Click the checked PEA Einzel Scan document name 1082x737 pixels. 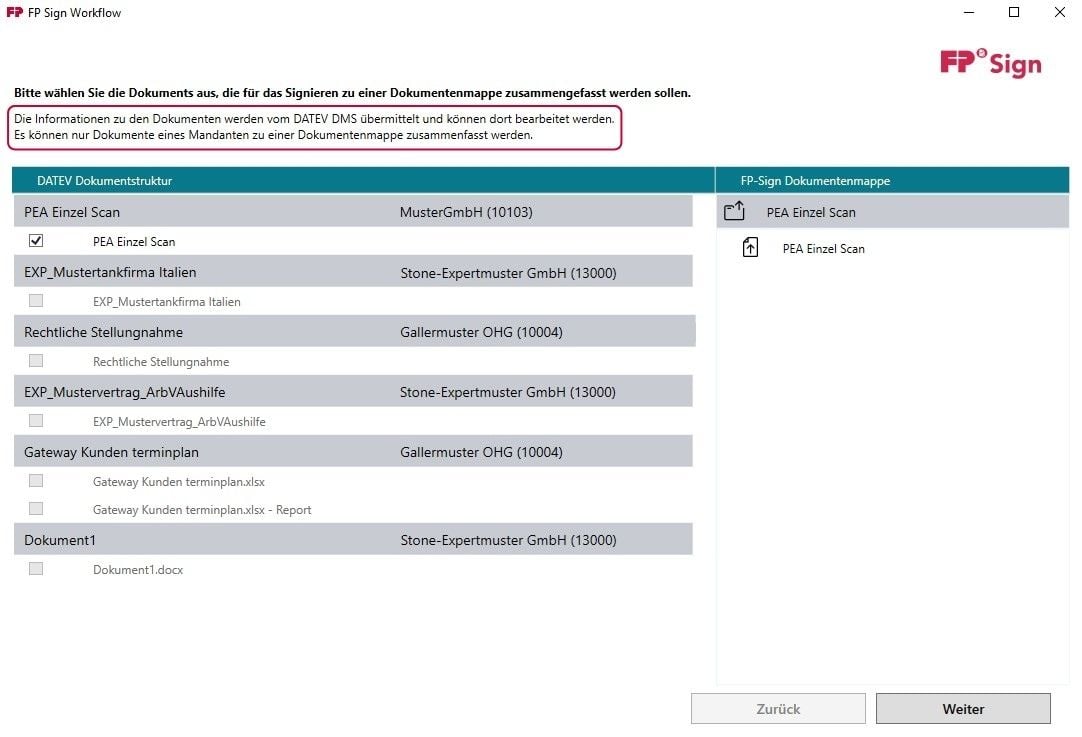[x=134, y=242]
